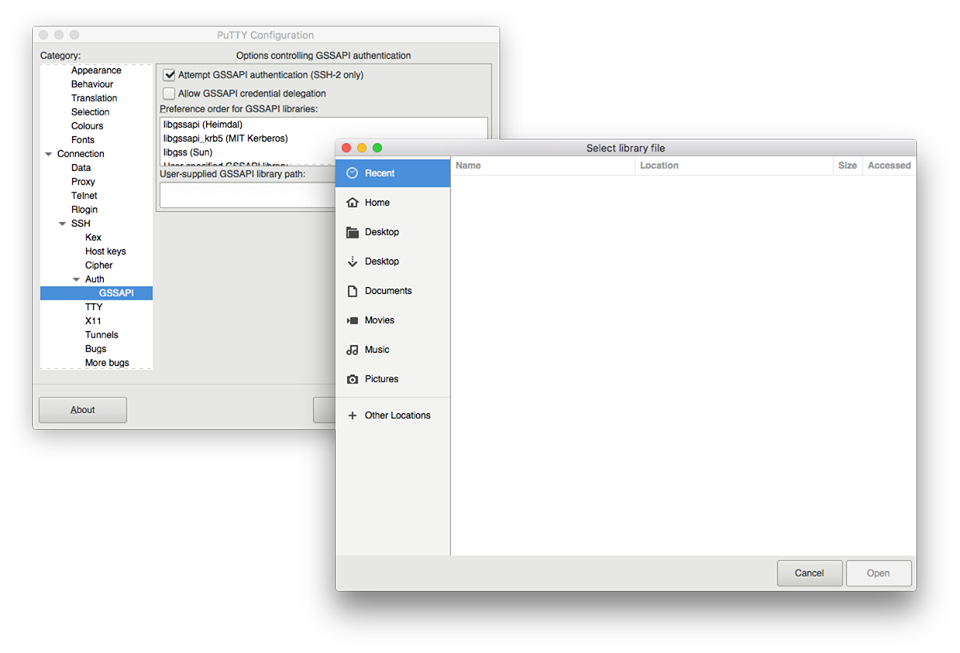Click the User-supplied GSSAPI library path field
Screen dimensions: 960x653
pyautogui.click(x=245, y=195)
